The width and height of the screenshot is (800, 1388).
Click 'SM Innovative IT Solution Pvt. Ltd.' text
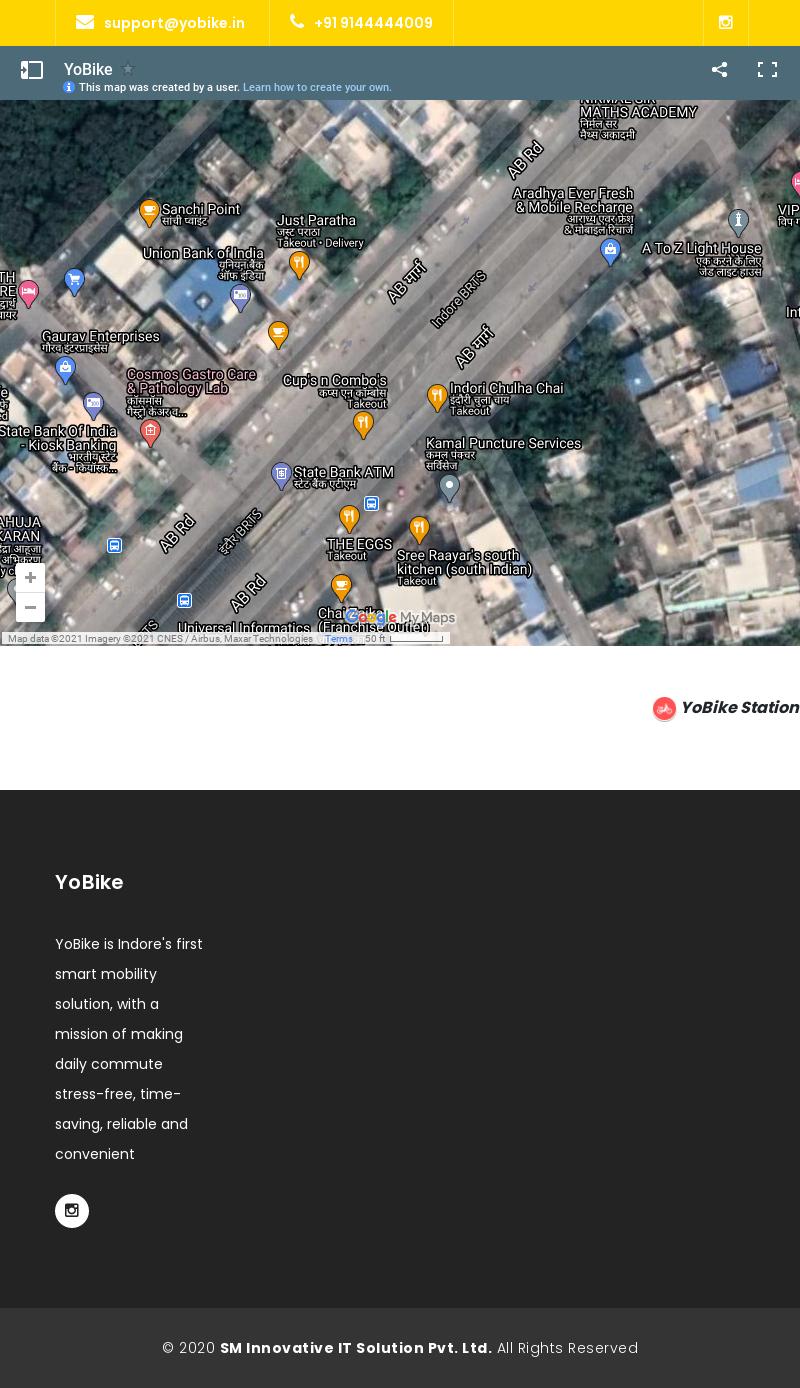pos(356,1348)
